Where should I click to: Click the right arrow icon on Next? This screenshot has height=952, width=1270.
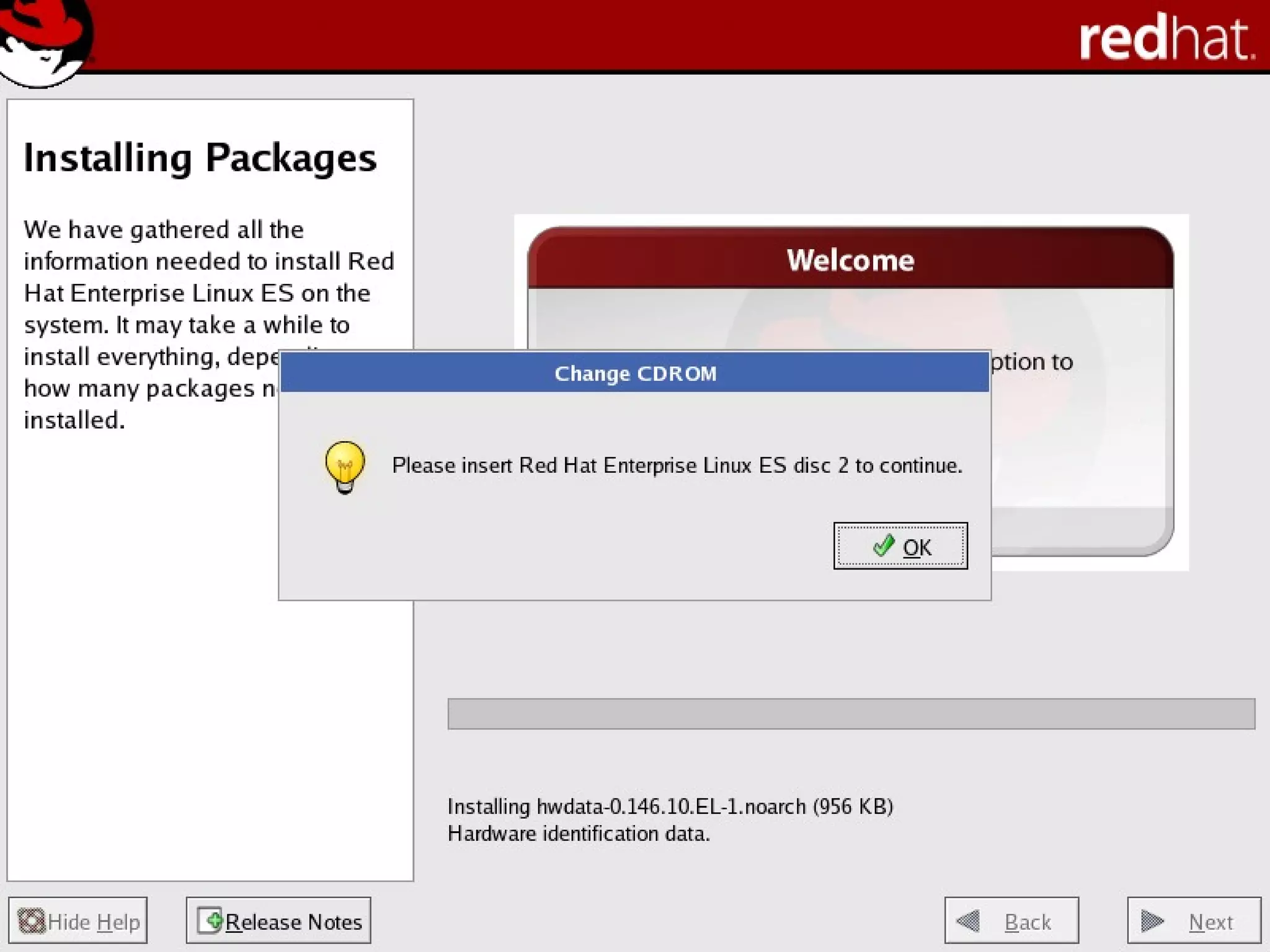pyautogui.click(x=1152, y=921)
